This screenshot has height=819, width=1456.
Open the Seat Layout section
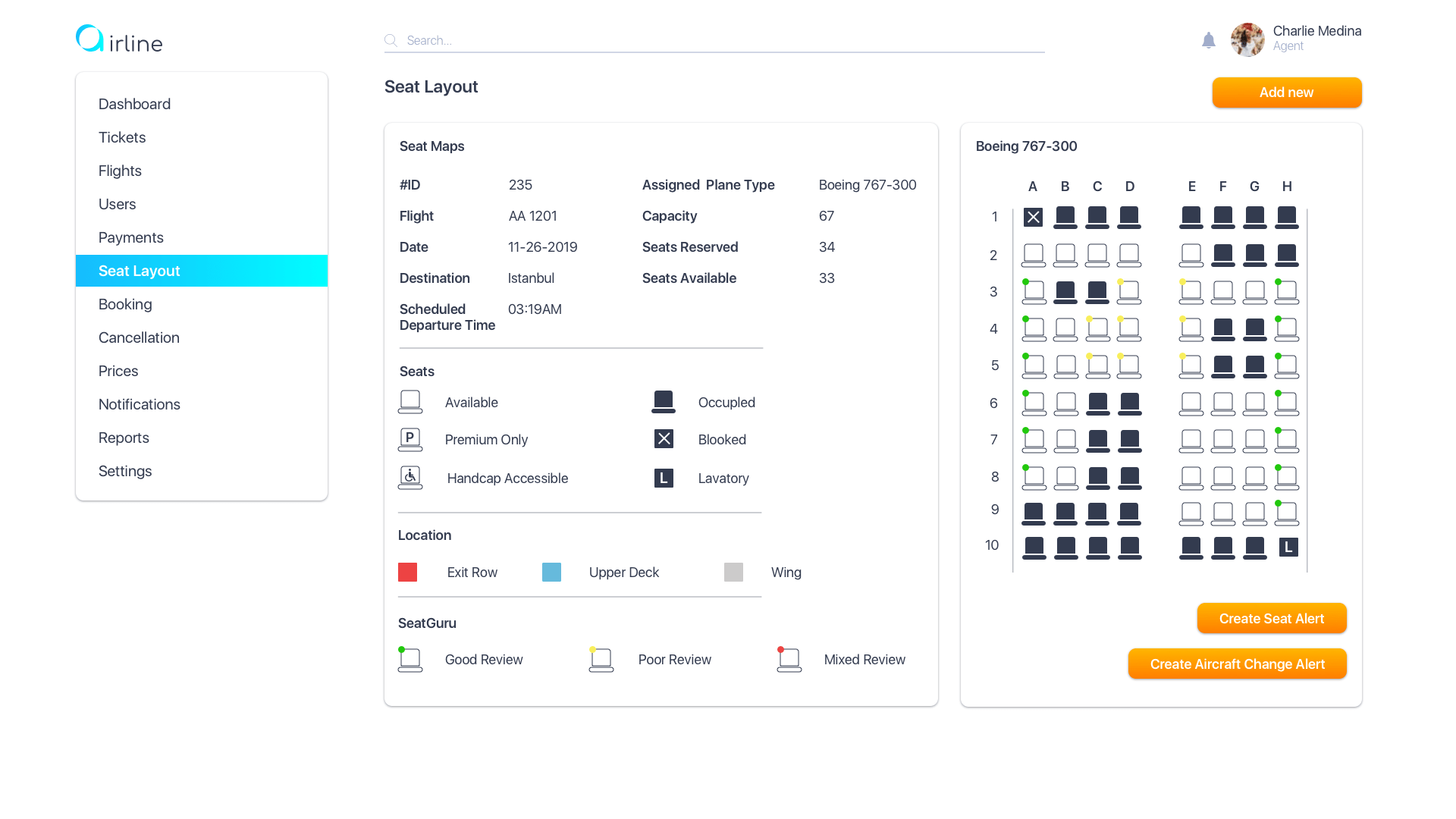click(x=139, y=271)
